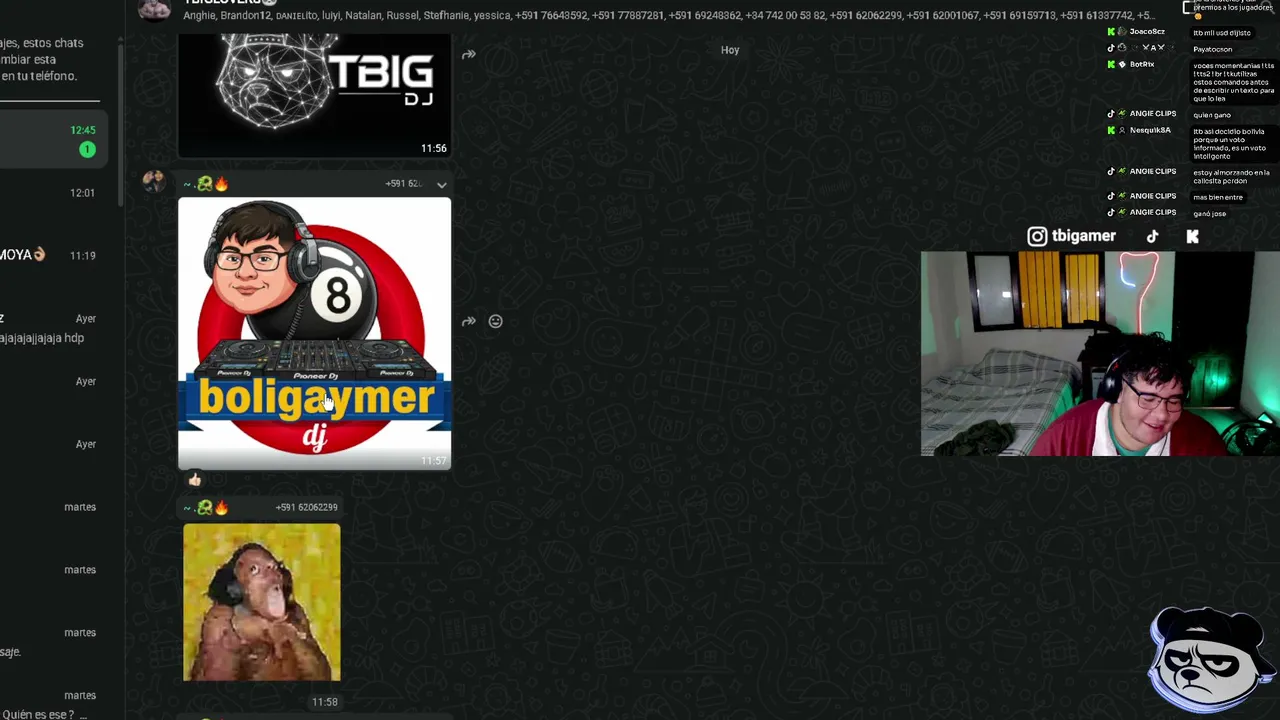Click the streamer webcam feed

[x=1100, y=353]
